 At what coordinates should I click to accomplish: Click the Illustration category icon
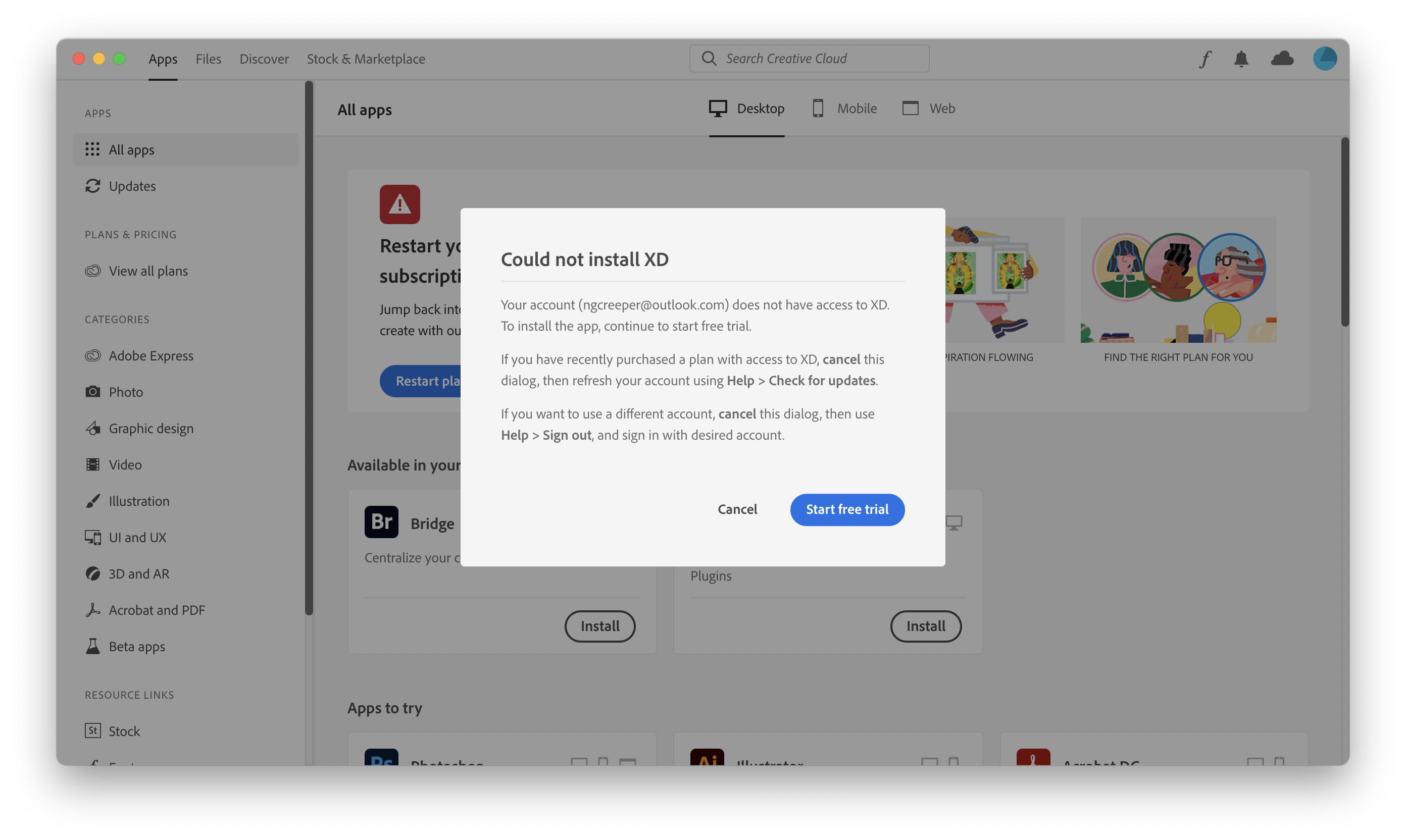pos(92,500)
